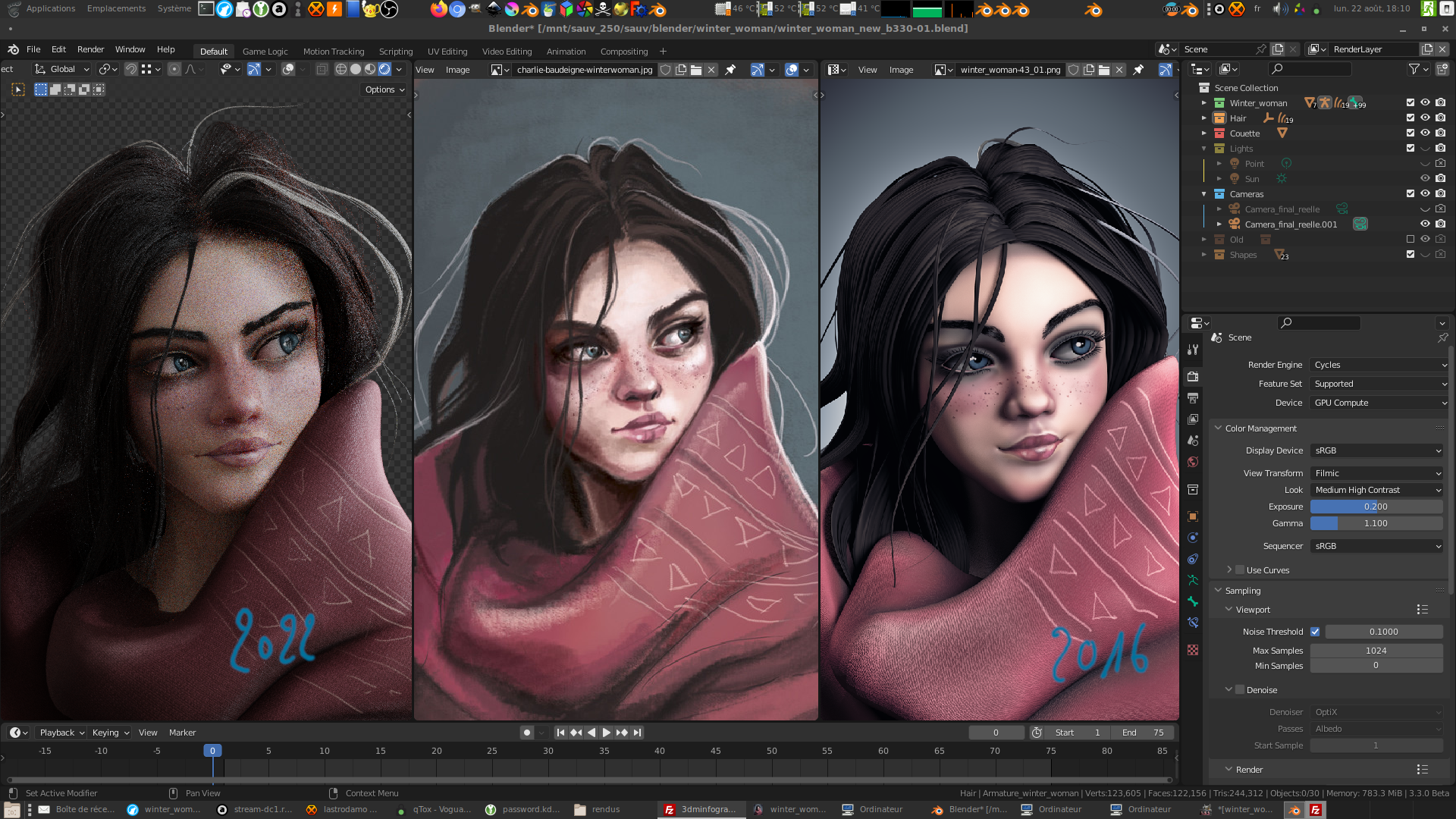Screen dimensions: 1456x819
Task: Enable the Use Curves checkbox
Action: coord(1240,570)
